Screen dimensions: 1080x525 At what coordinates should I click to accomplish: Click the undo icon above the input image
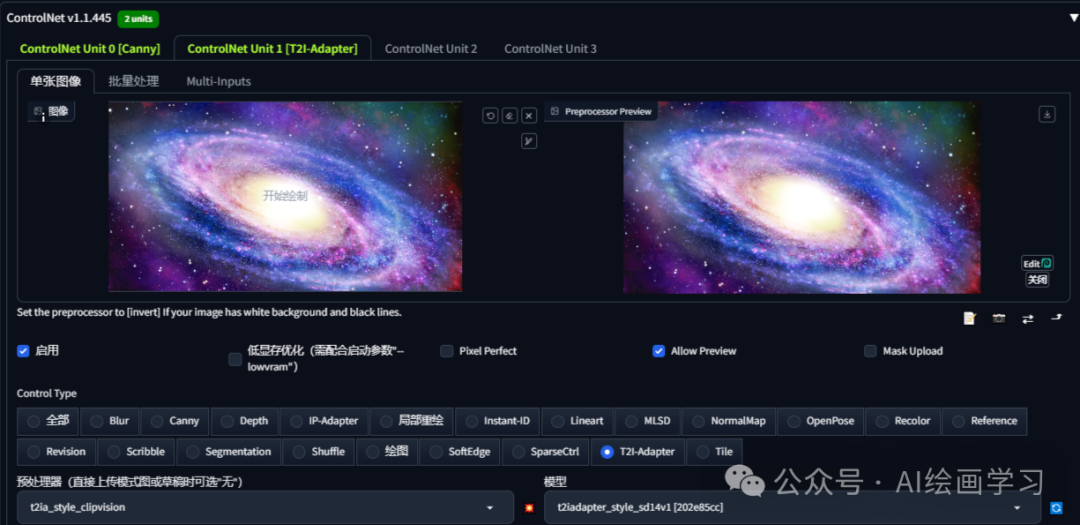point(490,116)
